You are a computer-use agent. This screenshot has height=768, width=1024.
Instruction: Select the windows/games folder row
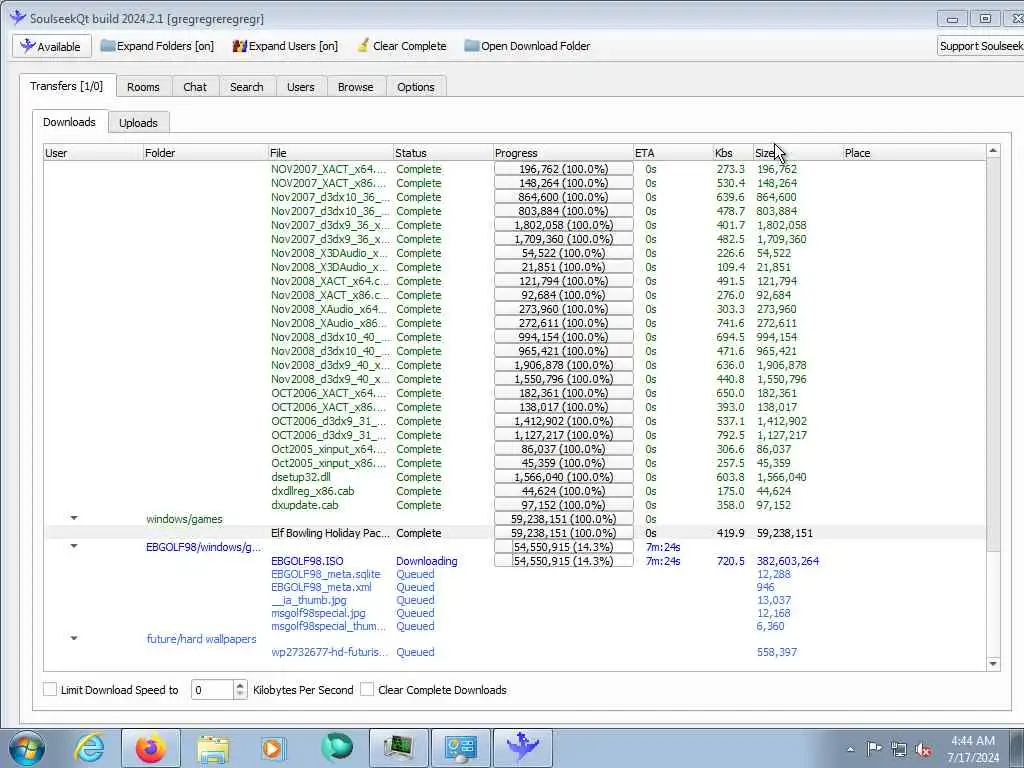(x=515, y=519)
